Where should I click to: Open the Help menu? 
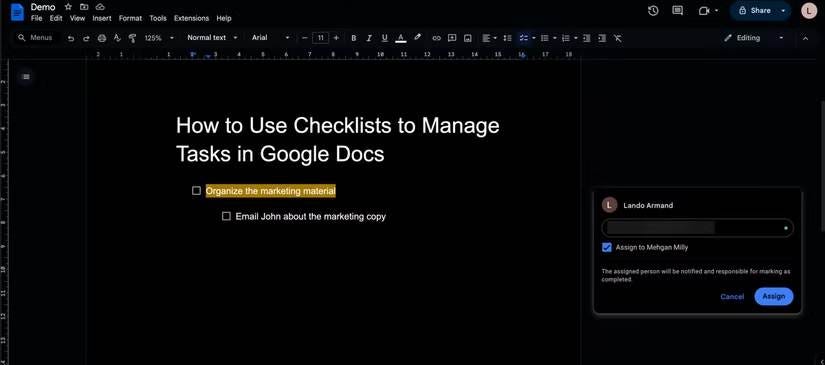pos(224,18)
